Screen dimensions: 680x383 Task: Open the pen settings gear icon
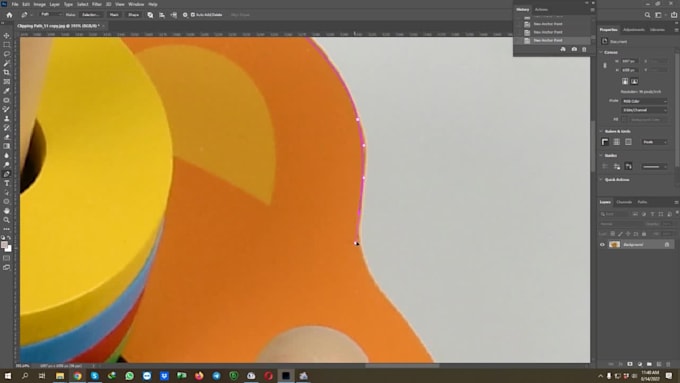[x=185, y=15]
